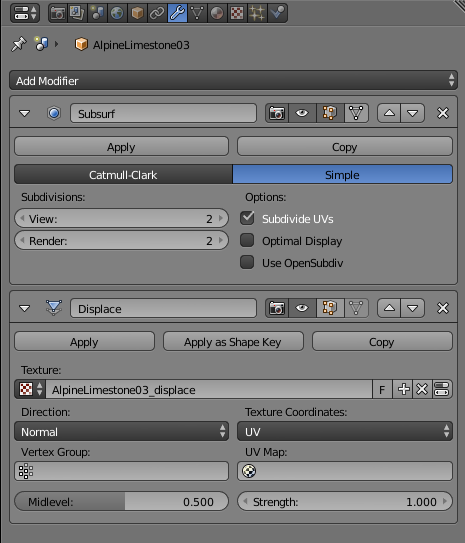This screenshot has height=543, width=465.
Task: Open the Render properties tab
Action: coord(58,13)
